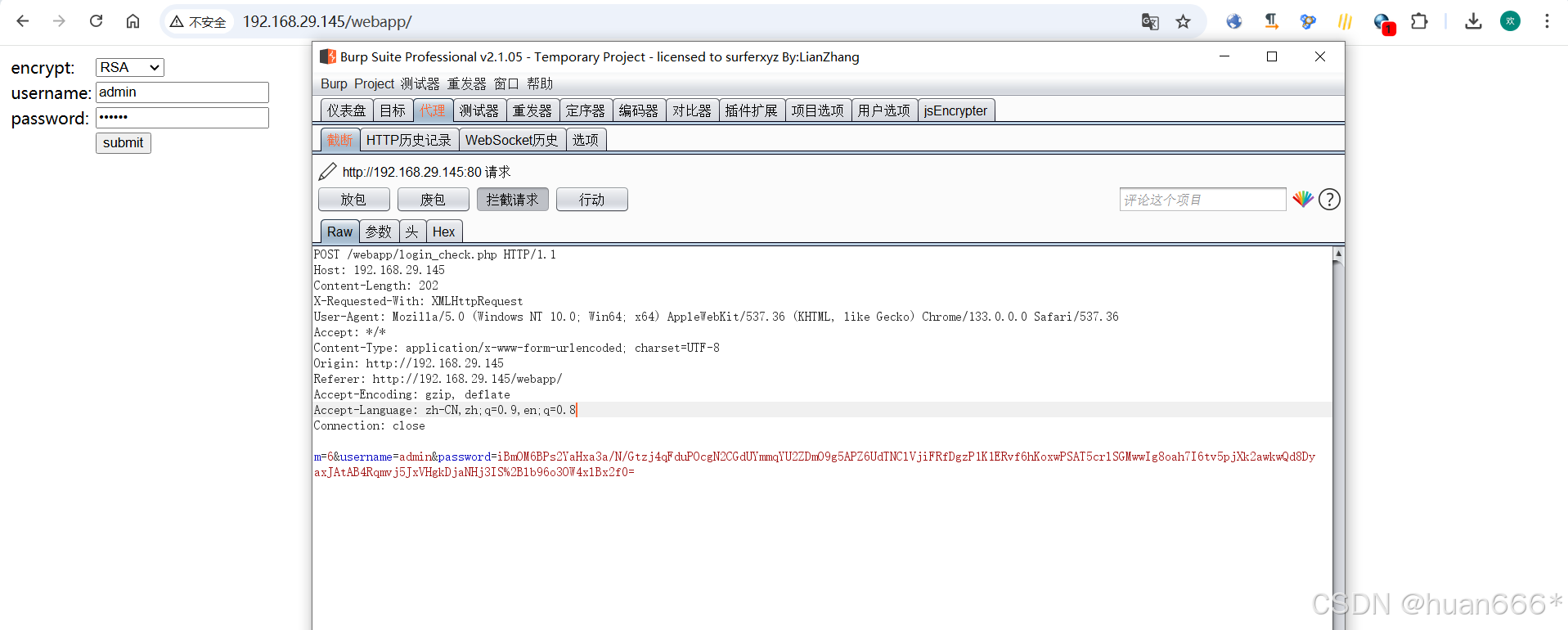Screen dimensions: 1568x630
Task: Click the 放包 forward button
Action: click(x=353, y=200)
